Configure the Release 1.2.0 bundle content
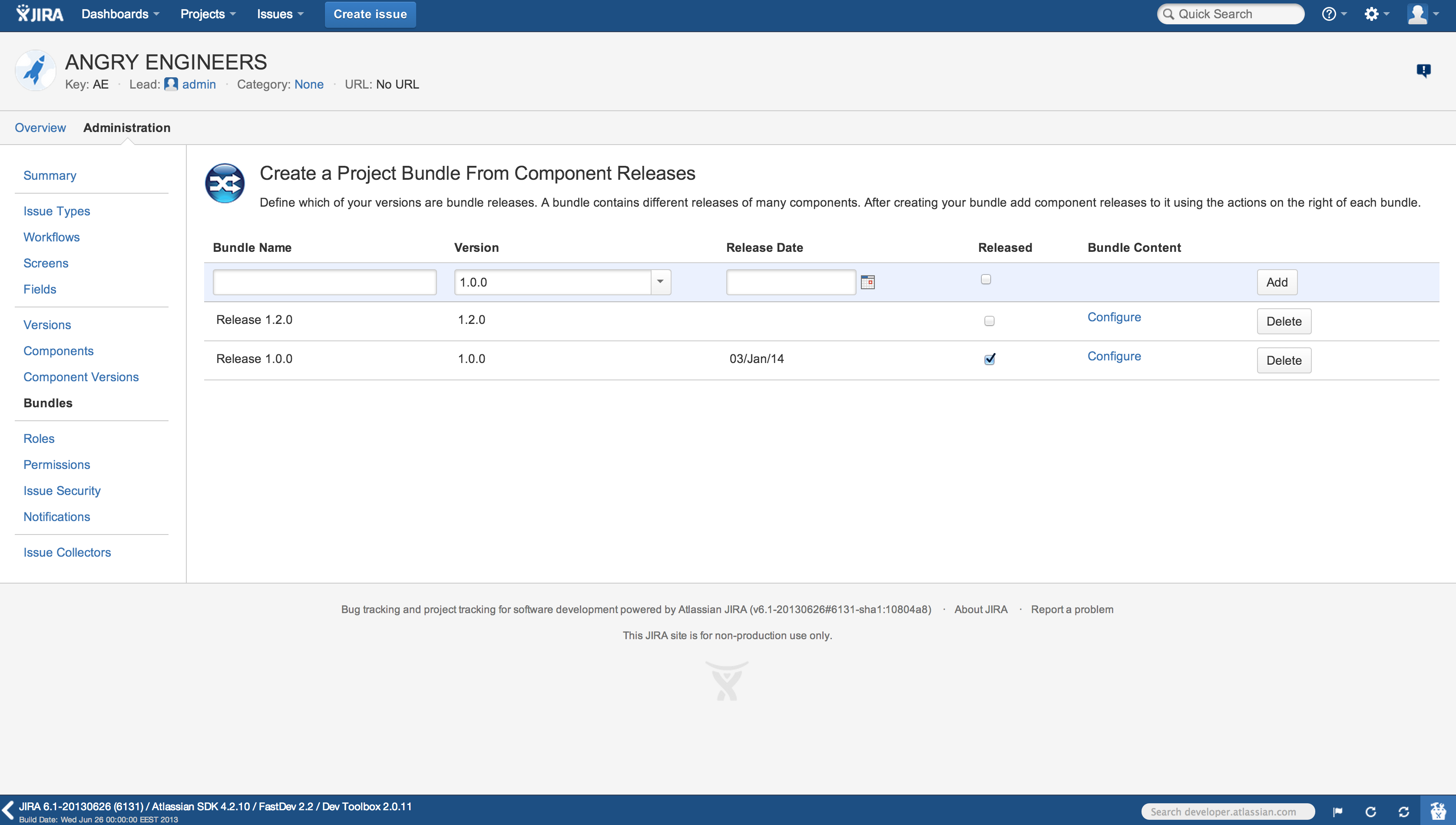This screenshot has width=1456, height=825. pos(1114,317)
